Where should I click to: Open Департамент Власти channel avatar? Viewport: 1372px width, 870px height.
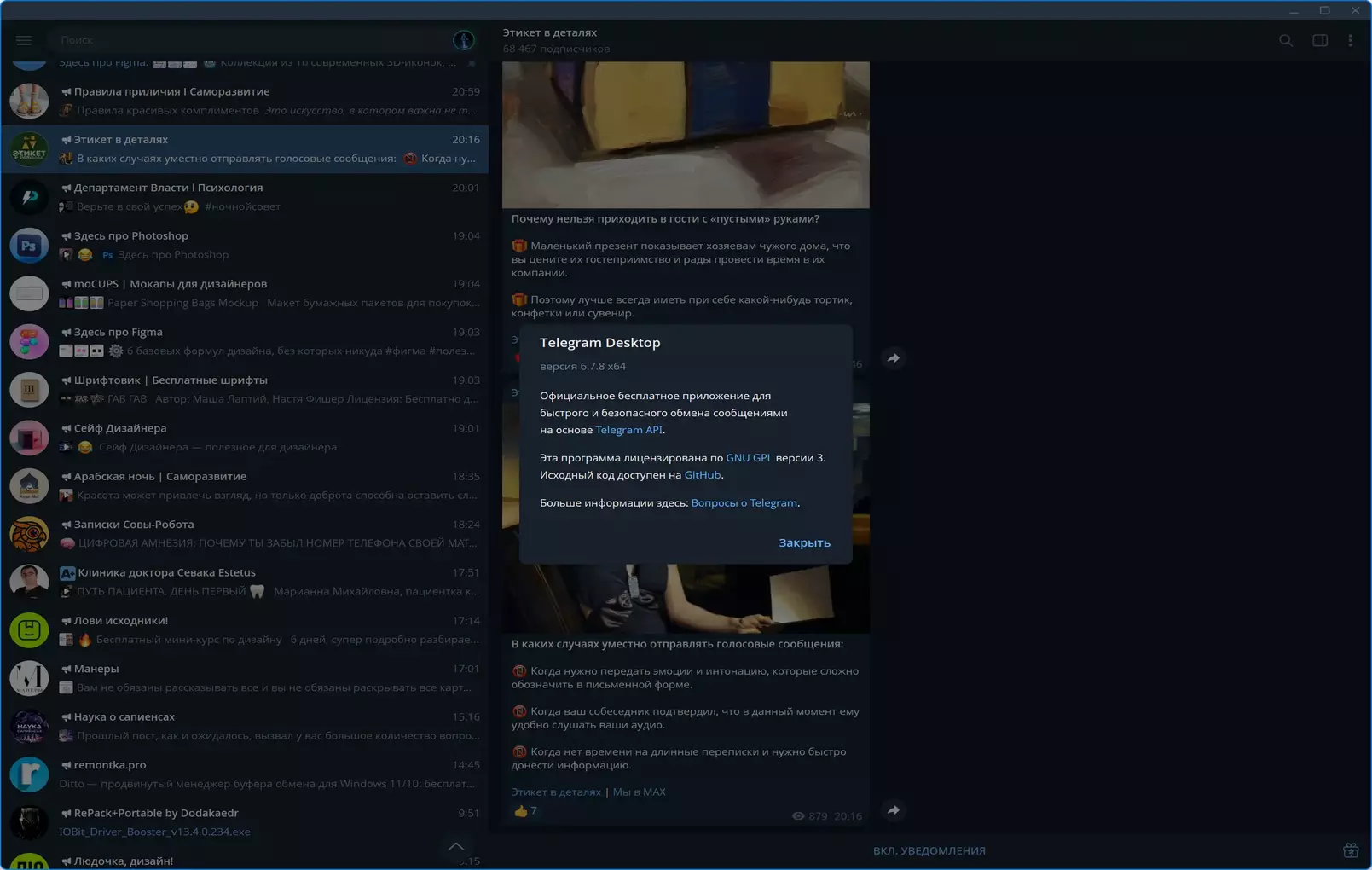point(29,197)
